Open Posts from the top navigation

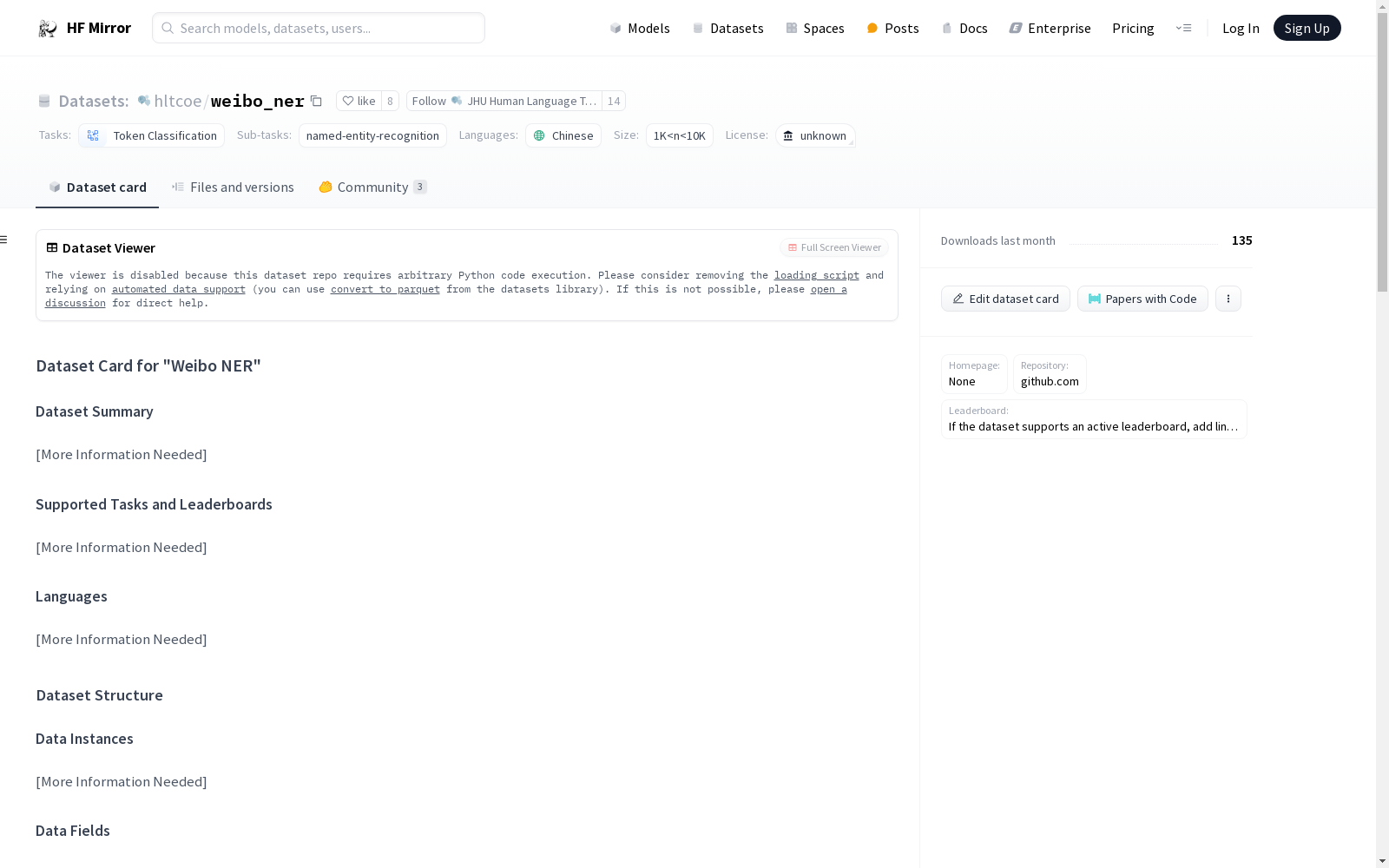pos(892,28)
